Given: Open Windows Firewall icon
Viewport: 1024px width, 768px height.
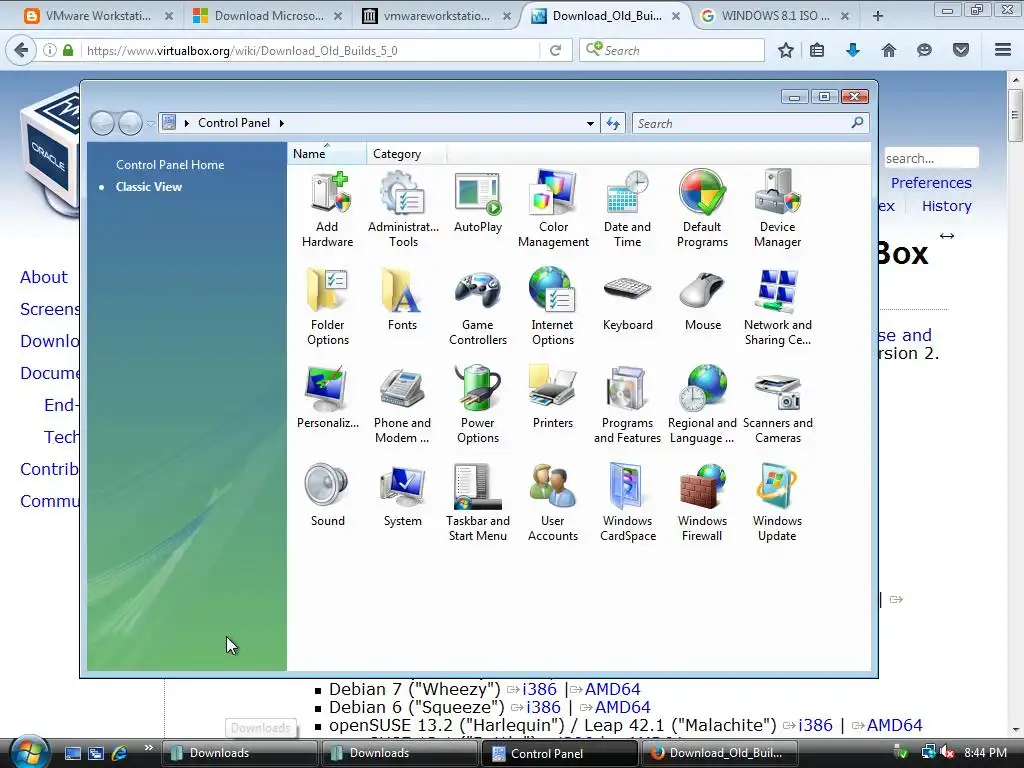Looking at the screenshot, I should coord(702,503).
